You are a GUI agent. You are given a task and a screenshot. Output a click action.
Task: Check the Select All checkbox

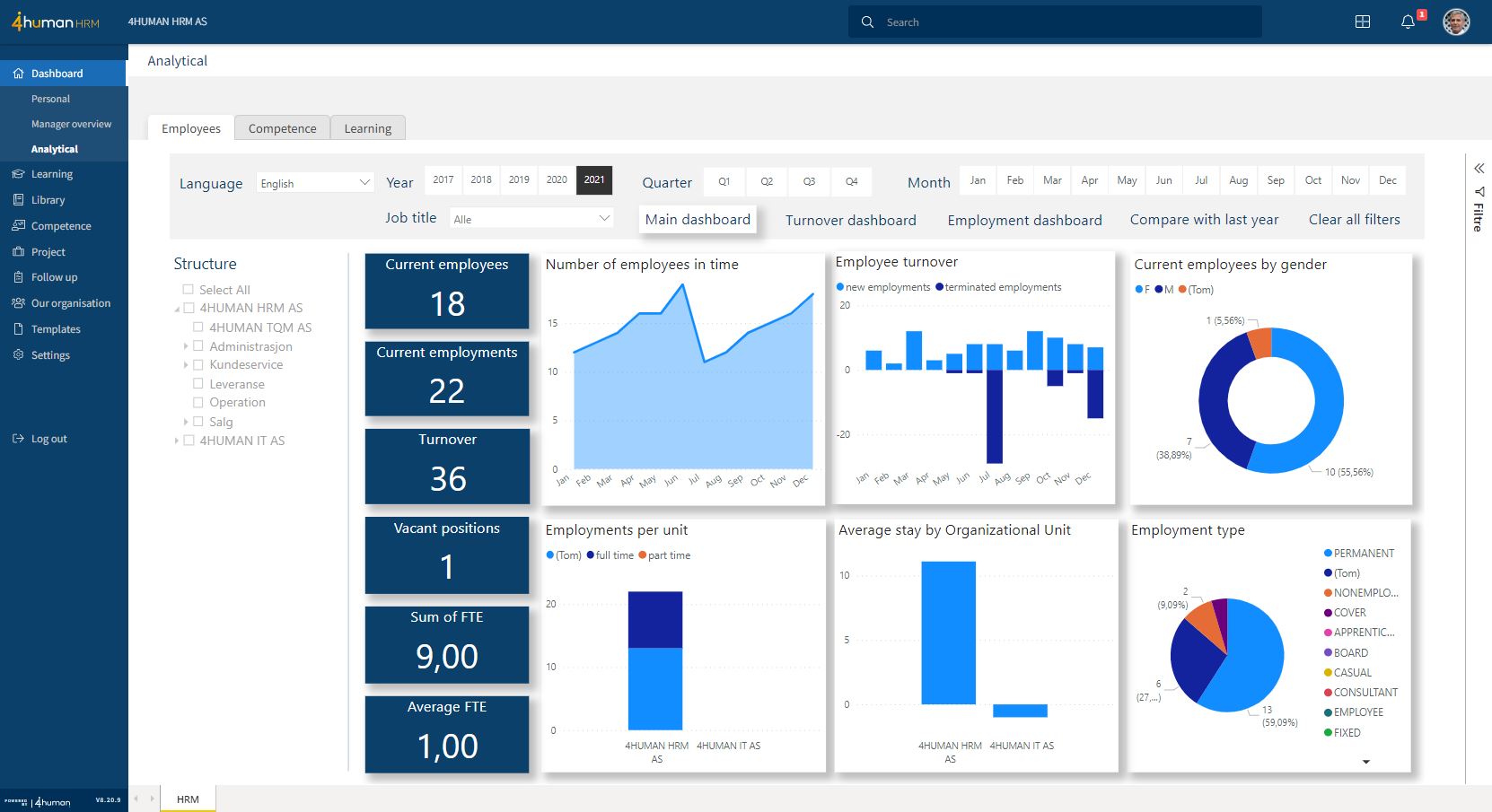188,290
